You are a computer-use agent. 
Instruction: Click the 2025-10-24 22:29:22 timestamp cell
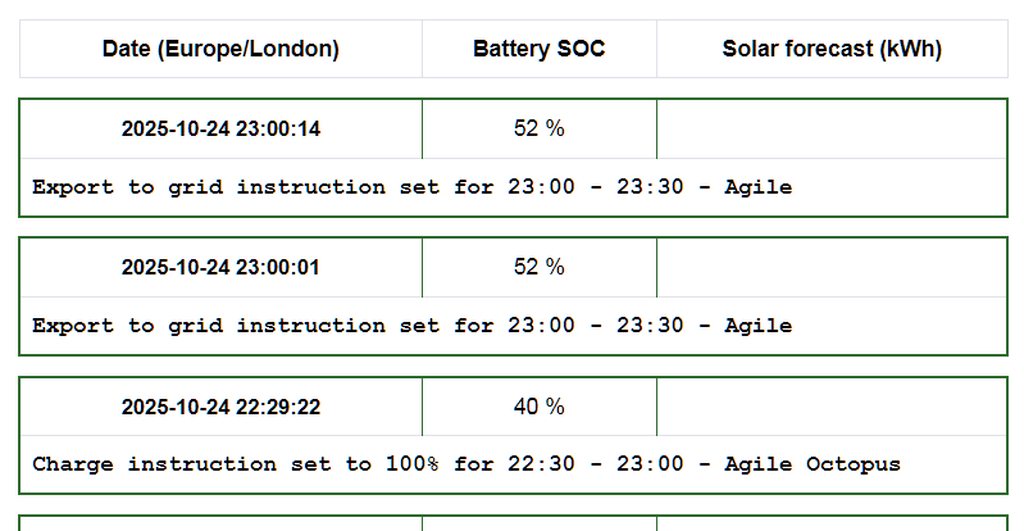[x=221, y=407]
